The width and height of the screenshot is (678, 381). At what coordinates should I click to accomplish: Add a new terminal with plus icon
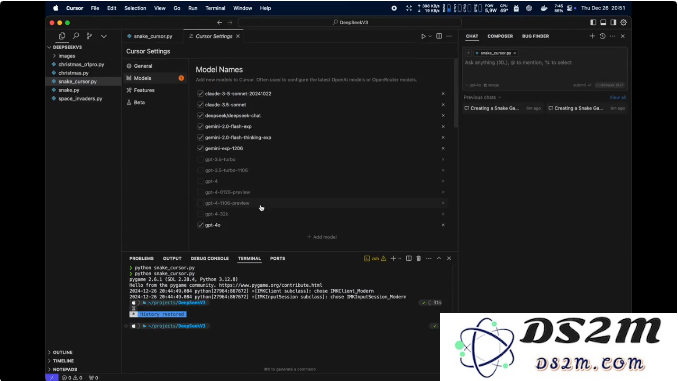tap(393, 259)
